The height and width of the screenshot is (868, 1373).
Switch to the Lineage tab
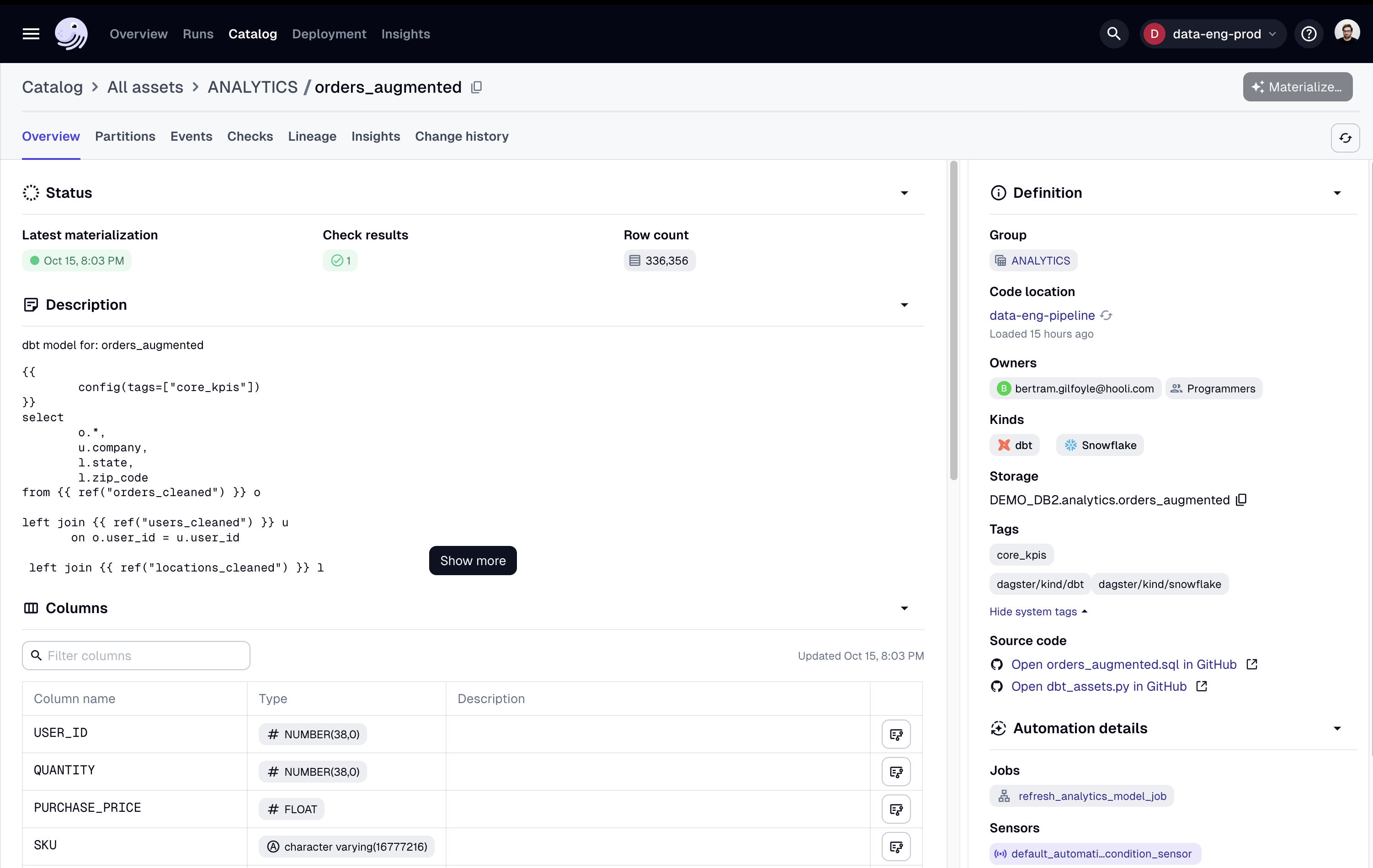[312, 136]
